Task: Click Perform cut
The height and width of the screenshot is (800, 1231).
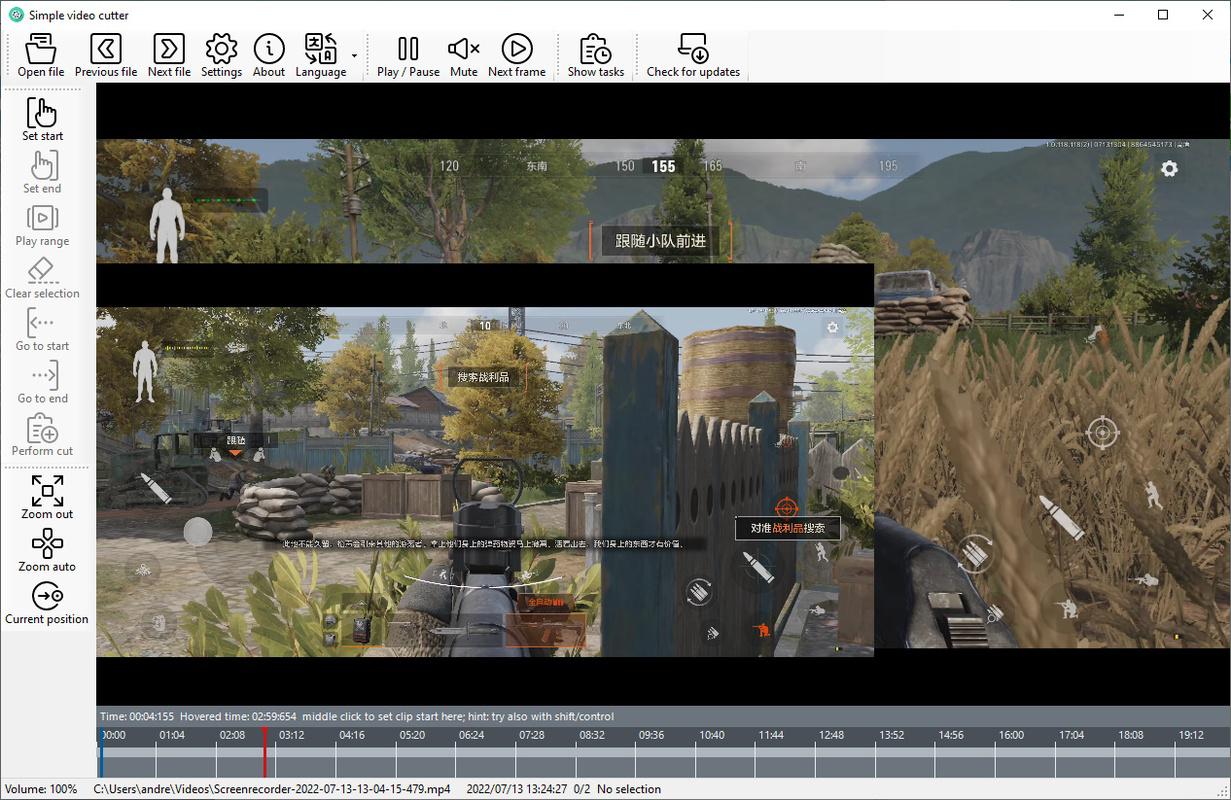Action: [x=43, y=434]
